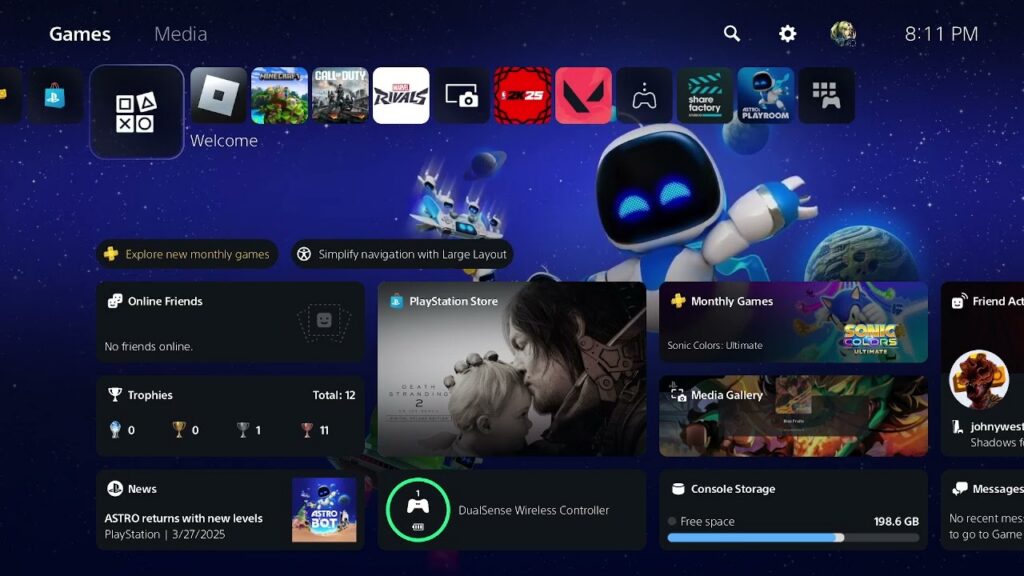Launch the Share Factory Studio tile
The image size is (1024, 576).
(x=705, y=95)
